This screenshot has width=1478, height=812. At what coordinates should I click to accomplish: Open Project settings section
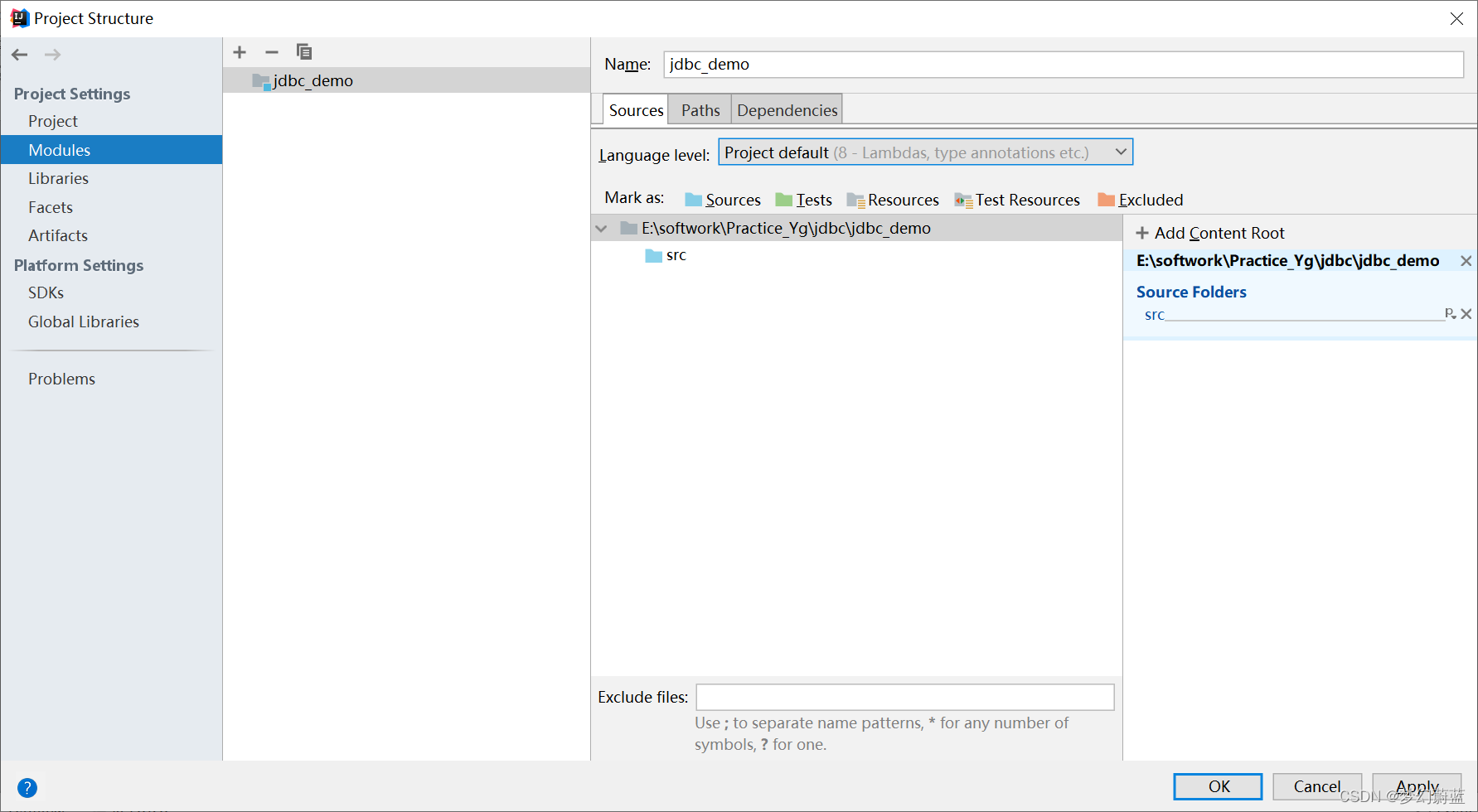pos(53,121)
